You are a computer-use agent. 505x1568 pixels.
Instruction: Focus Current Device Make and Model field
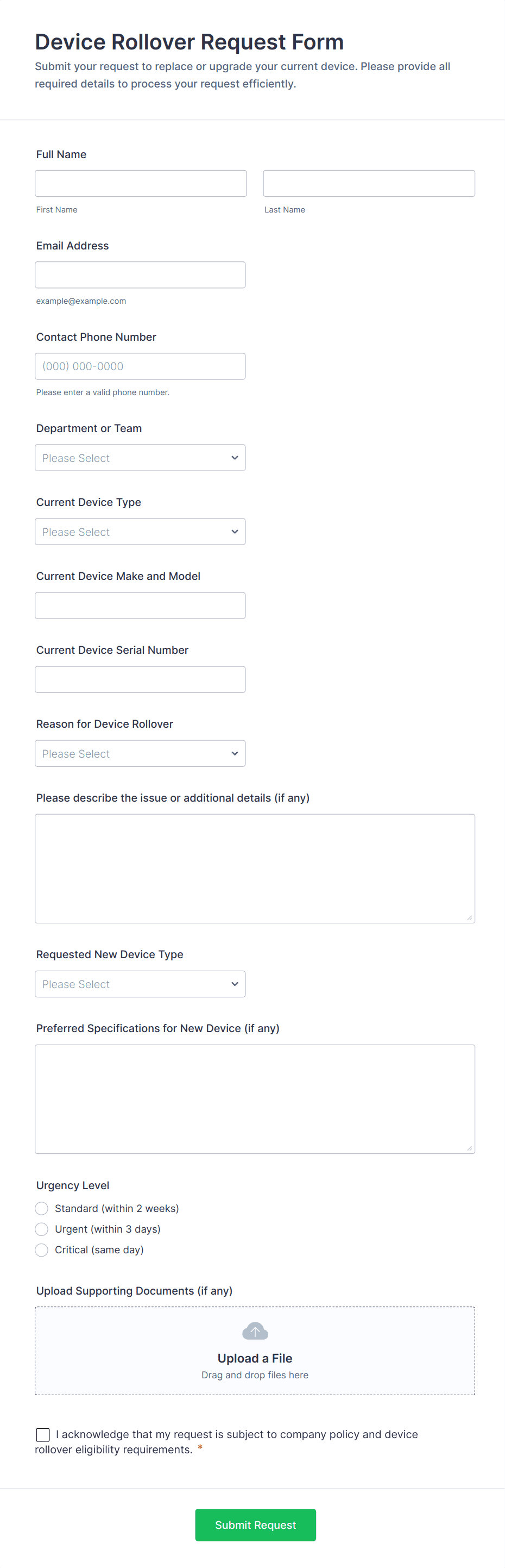pyautogui.click(x=140, y=605)
